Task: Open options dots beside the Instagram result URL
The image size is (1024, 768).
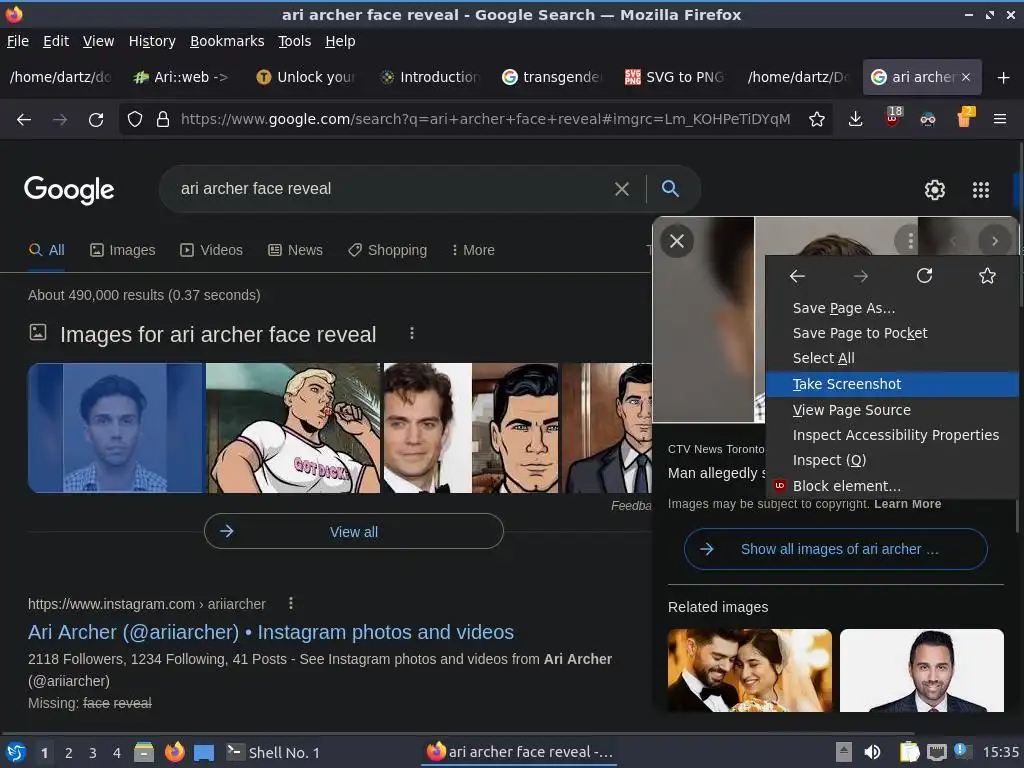Action: tap(291, 603)
